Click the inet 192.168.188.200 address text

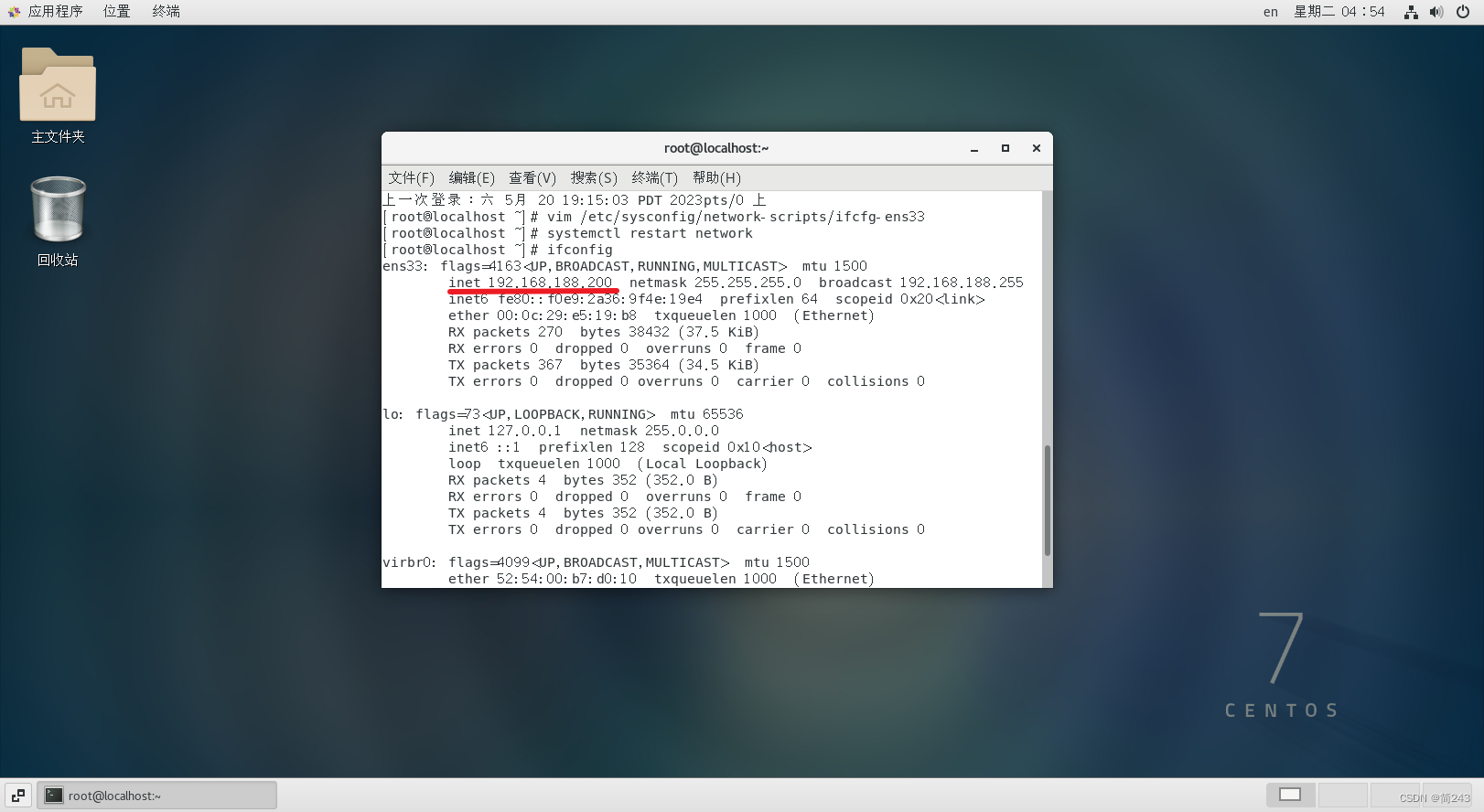coord(530,283)
